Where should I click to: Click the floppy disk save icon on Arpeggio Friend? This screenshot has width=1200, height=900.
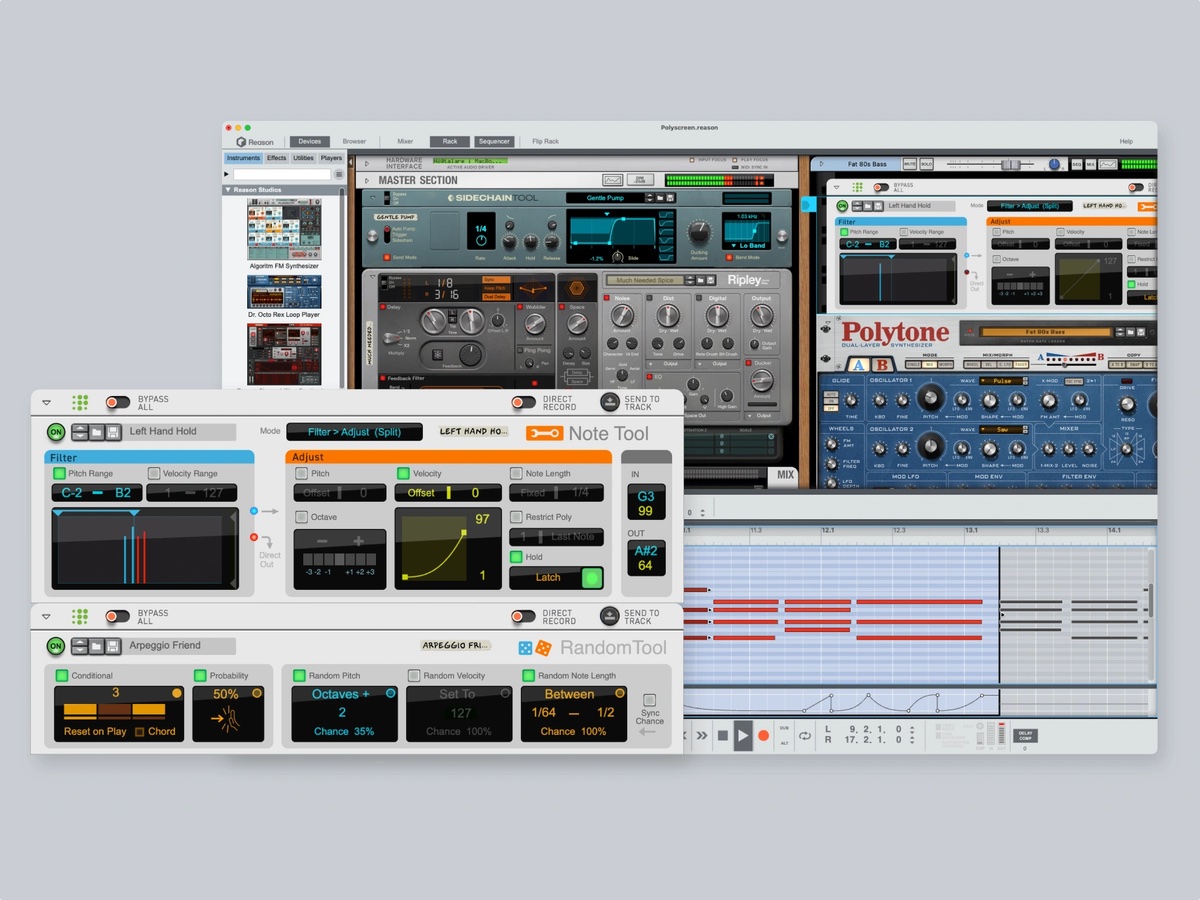point(112,645)
